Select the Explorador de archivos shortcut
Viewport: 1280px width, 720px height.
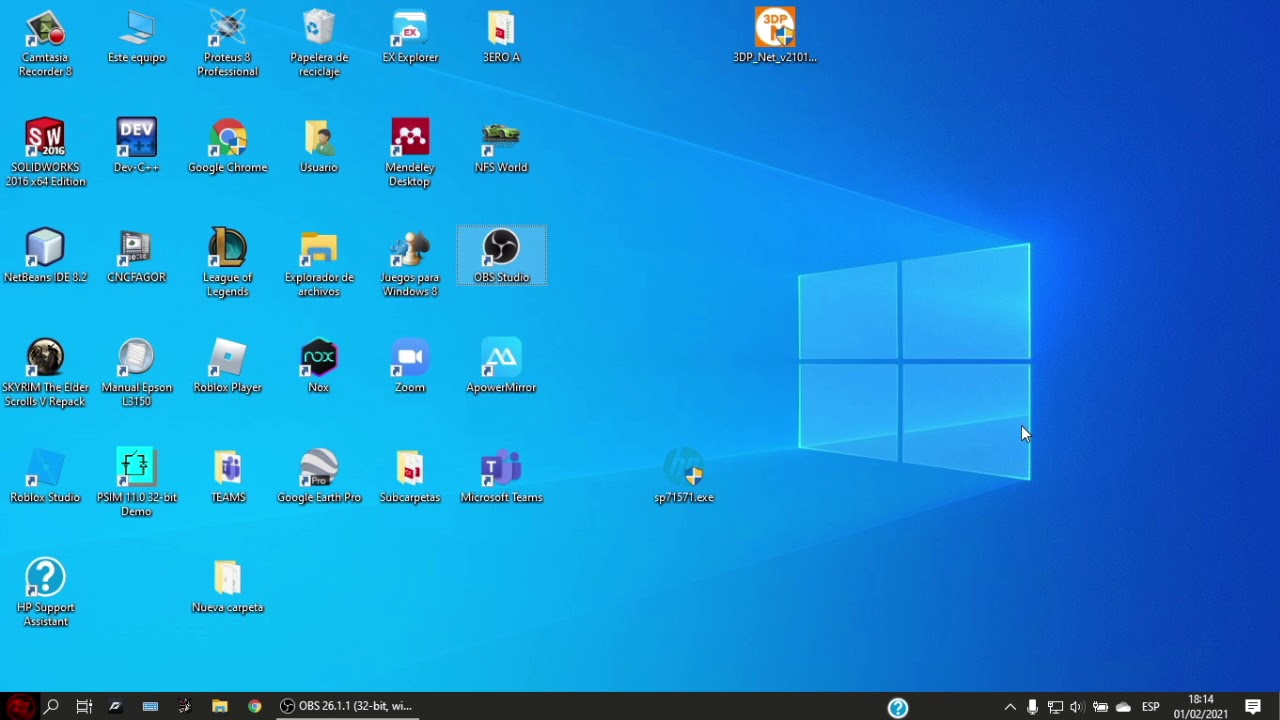[319, 264]
